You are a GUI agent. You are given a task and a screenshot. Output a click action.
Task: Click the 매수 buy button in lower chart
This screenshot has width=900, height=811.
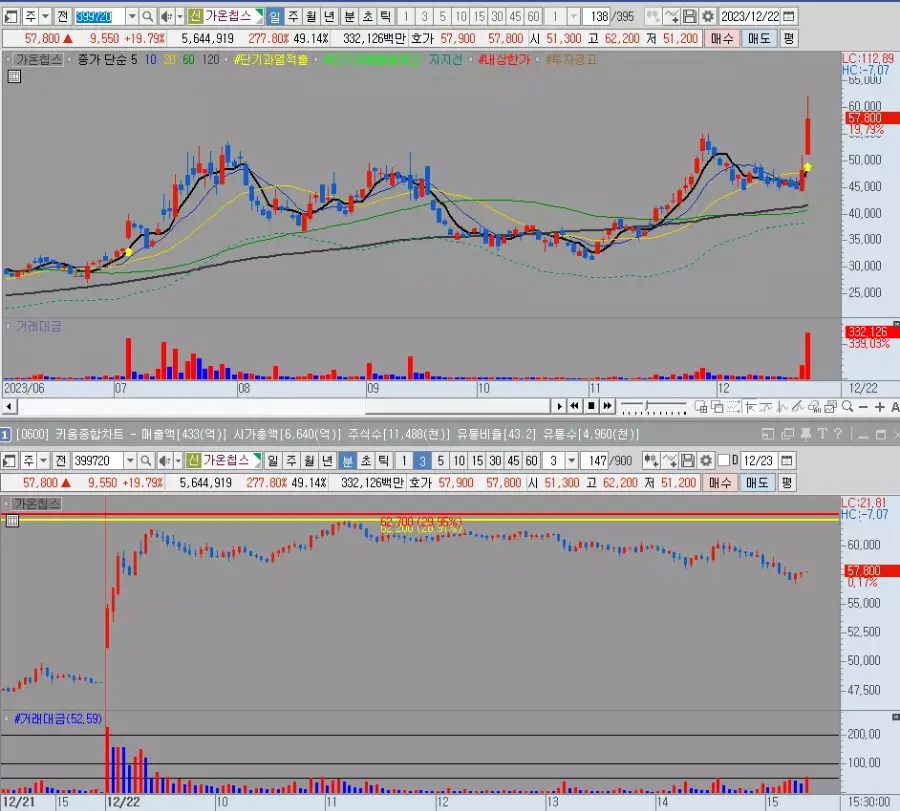(x=720, y=483)
